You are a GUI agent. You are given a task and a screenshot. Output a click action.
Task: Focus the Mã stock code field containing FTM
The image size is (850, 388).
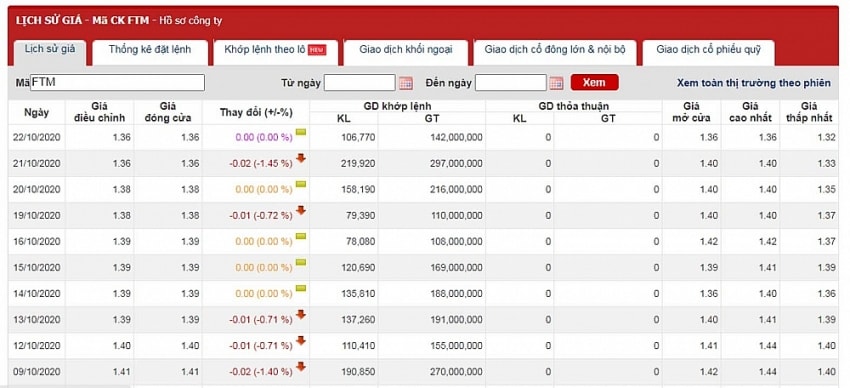[x=118, y=82]
